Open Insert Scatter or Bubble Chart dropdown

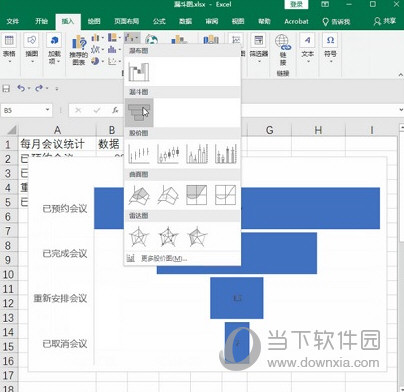pos(114,61)
